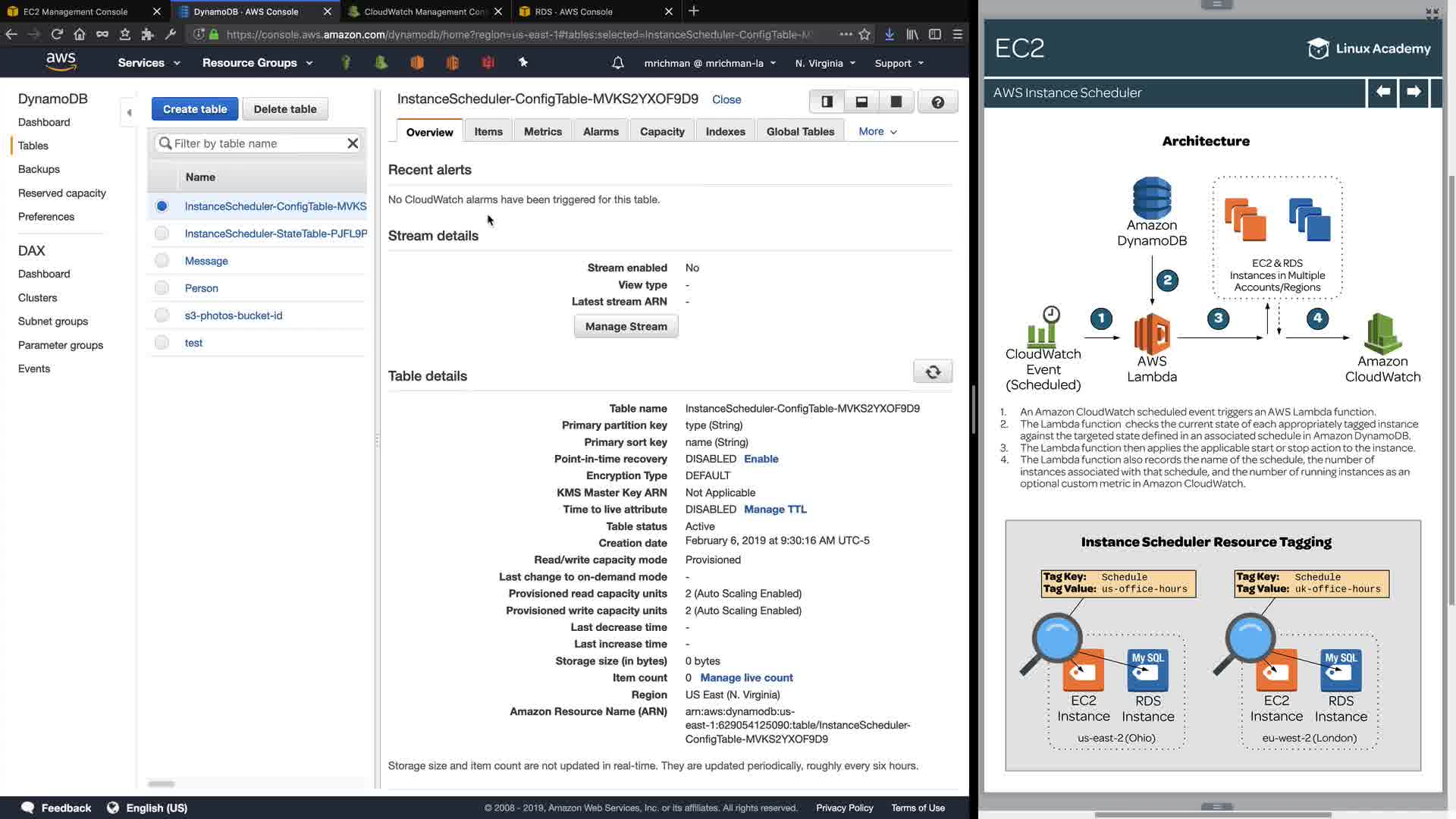Screen dimensions: 1456x819
Task: Click the Manage TTL link
Action: [x=775, y=510]
